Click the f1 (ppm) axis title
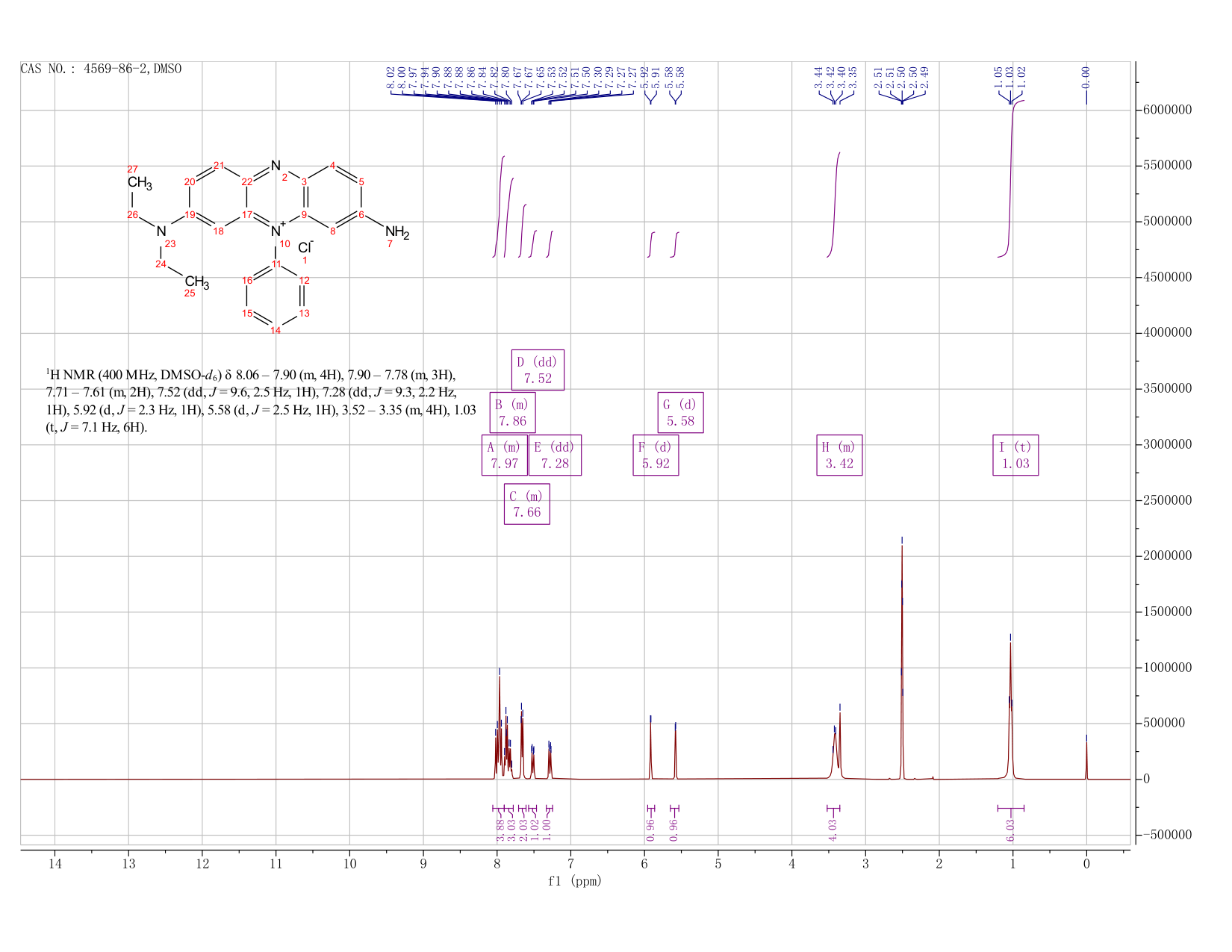The image size is (1232, 952). (575, 881)
